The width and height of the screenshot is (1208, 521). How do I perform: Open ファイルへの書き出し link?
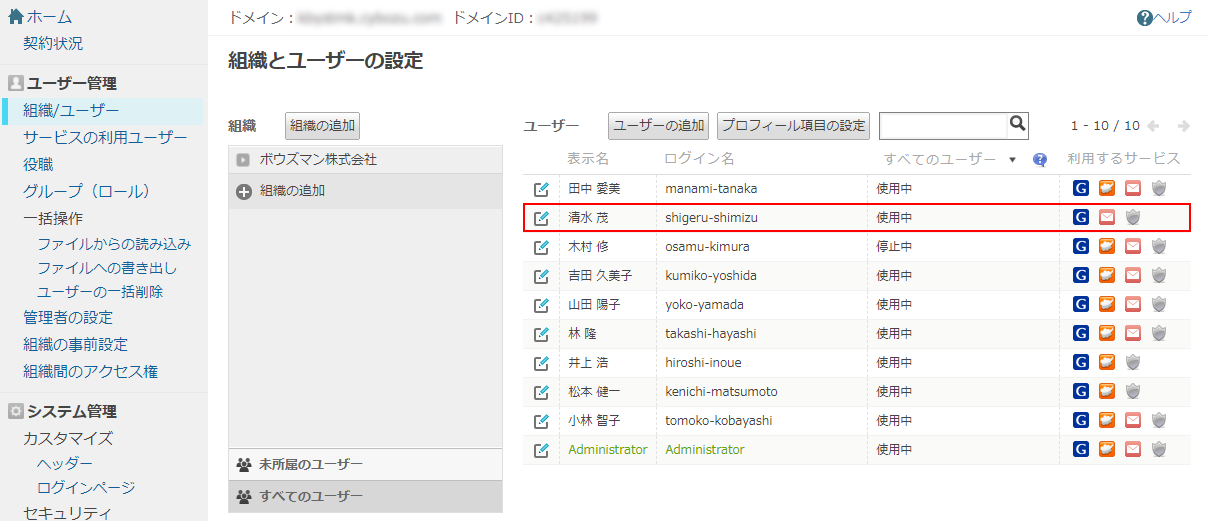tap(107, 268)
